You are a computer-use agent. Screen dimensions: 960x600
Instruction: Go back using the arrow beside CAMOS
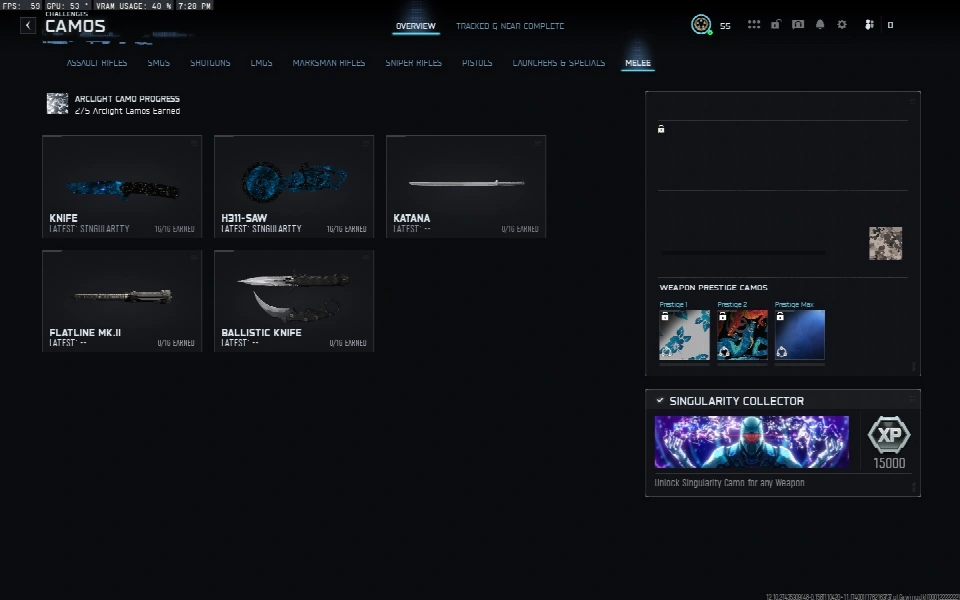click(x=28, y=25)
